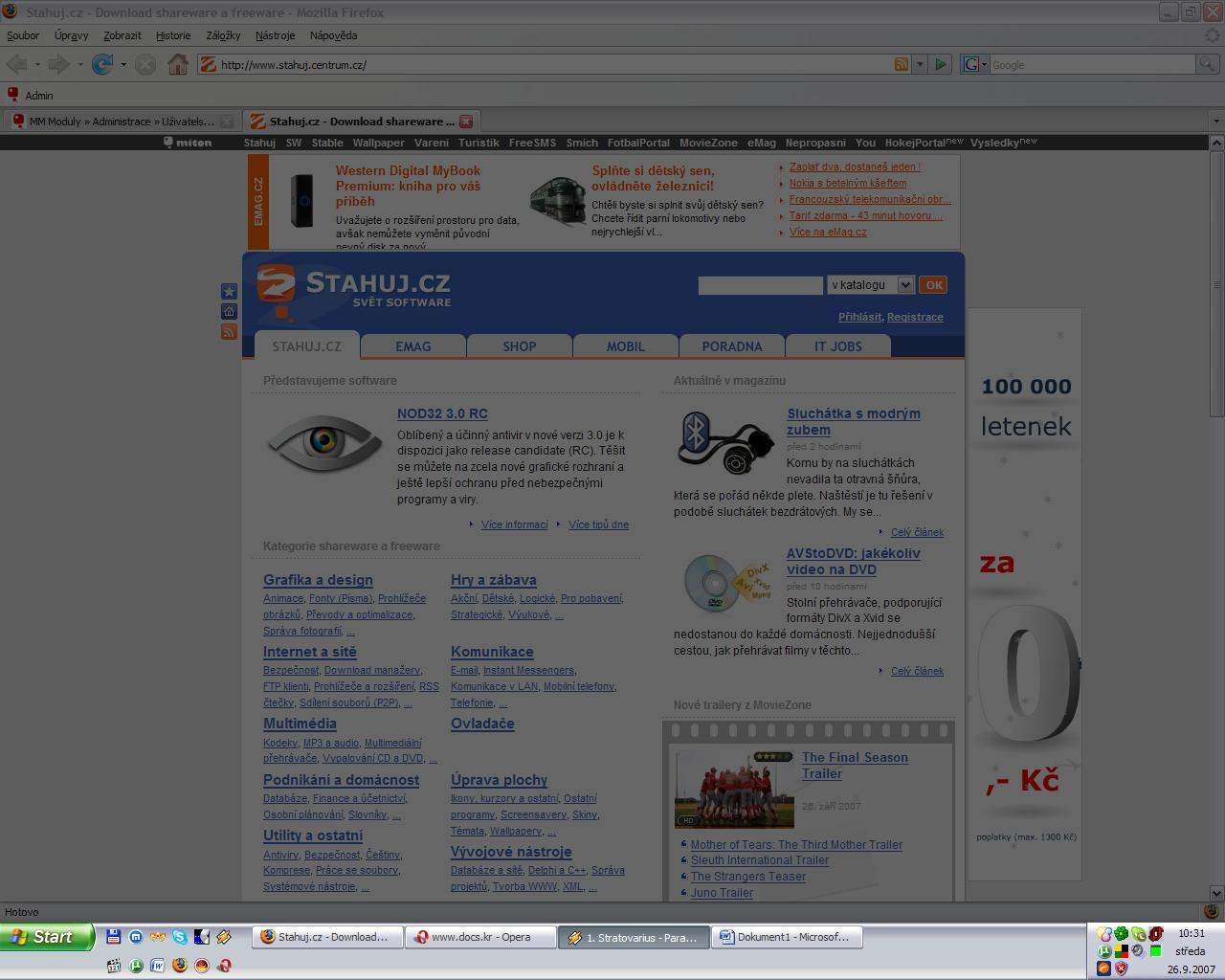Click the vertical scrollbar down arrow
1225x980 pixels.
pyautogui.click(x=1216, y=892)
